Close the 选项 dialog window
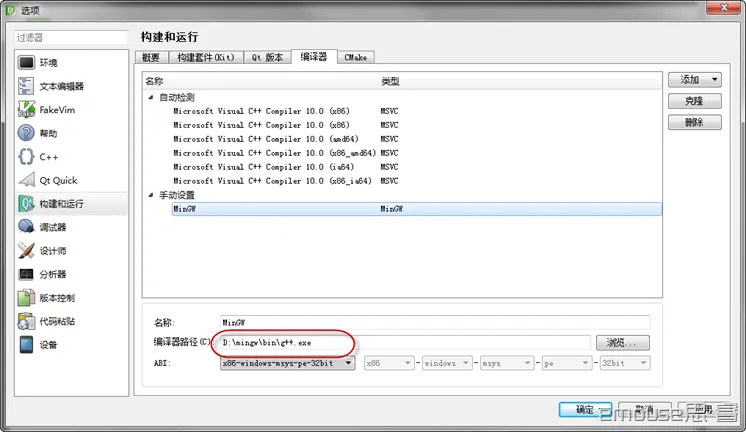746x432 pixels. (x=723, y=8)
